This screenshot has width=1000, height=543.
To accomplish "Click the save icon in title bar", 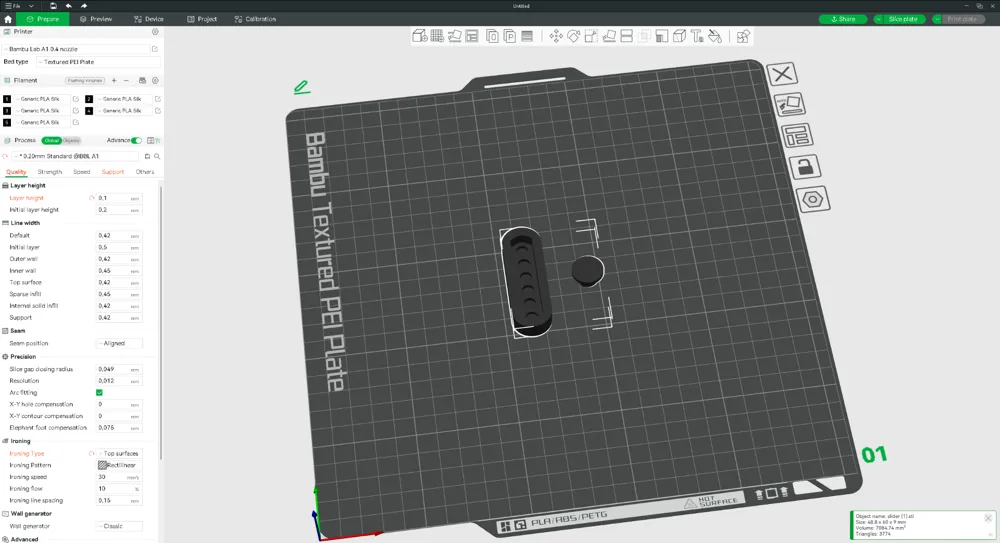I will tap(53, 6).
